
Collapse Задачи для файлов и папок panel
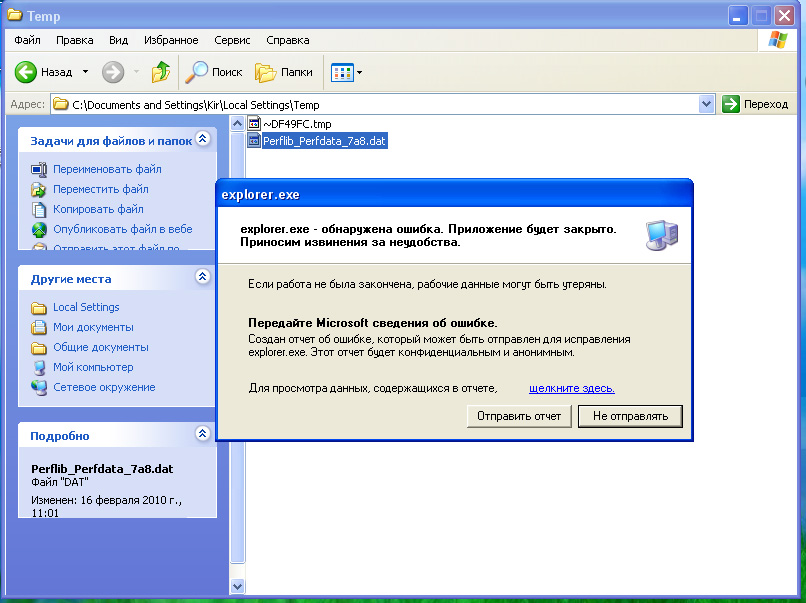(x=203, y=138)
